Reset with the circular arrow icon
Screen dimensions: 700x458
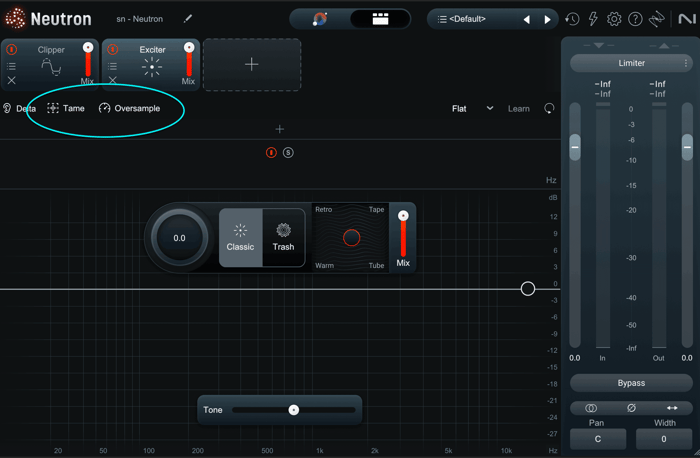point(549,108)
